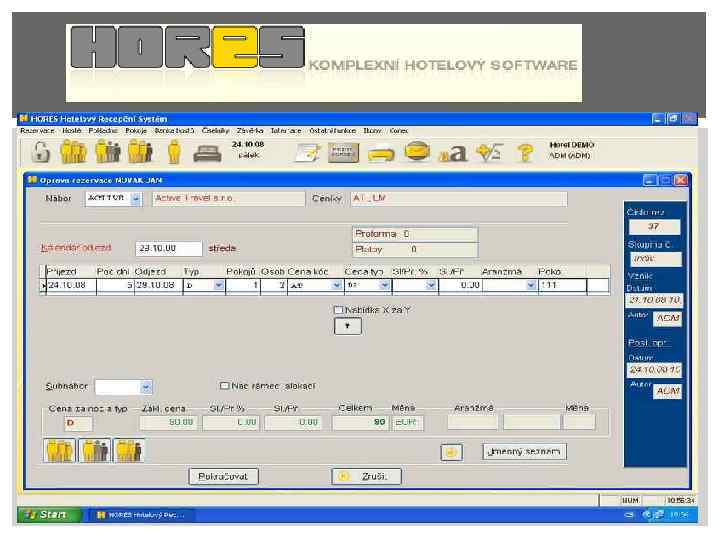The image size is (720, 540).
Task: Click the Sl/Pr amount cell 0.00 in row
Action: click(460, 285)
